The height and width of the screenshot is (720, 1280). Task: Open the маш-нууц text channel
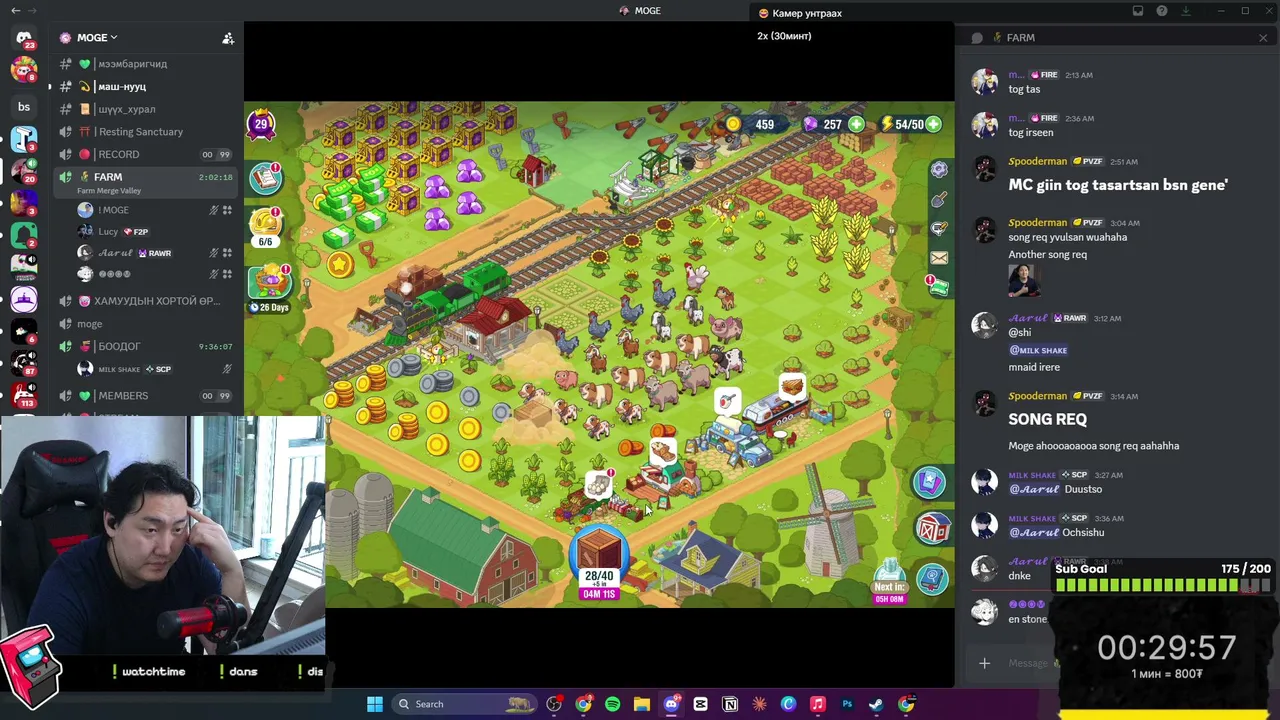coord(146,87)
